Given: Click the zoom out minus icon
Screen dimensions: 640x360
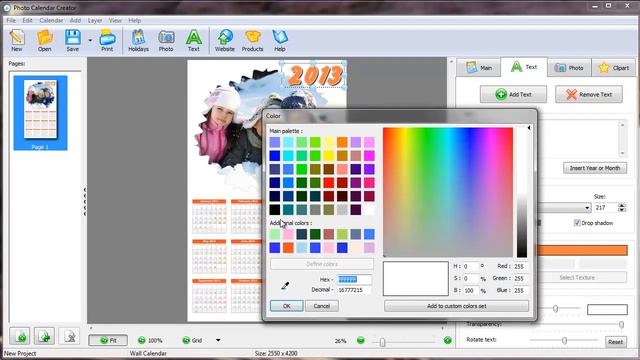Looking at the screenshot, I should coord(360,340).
